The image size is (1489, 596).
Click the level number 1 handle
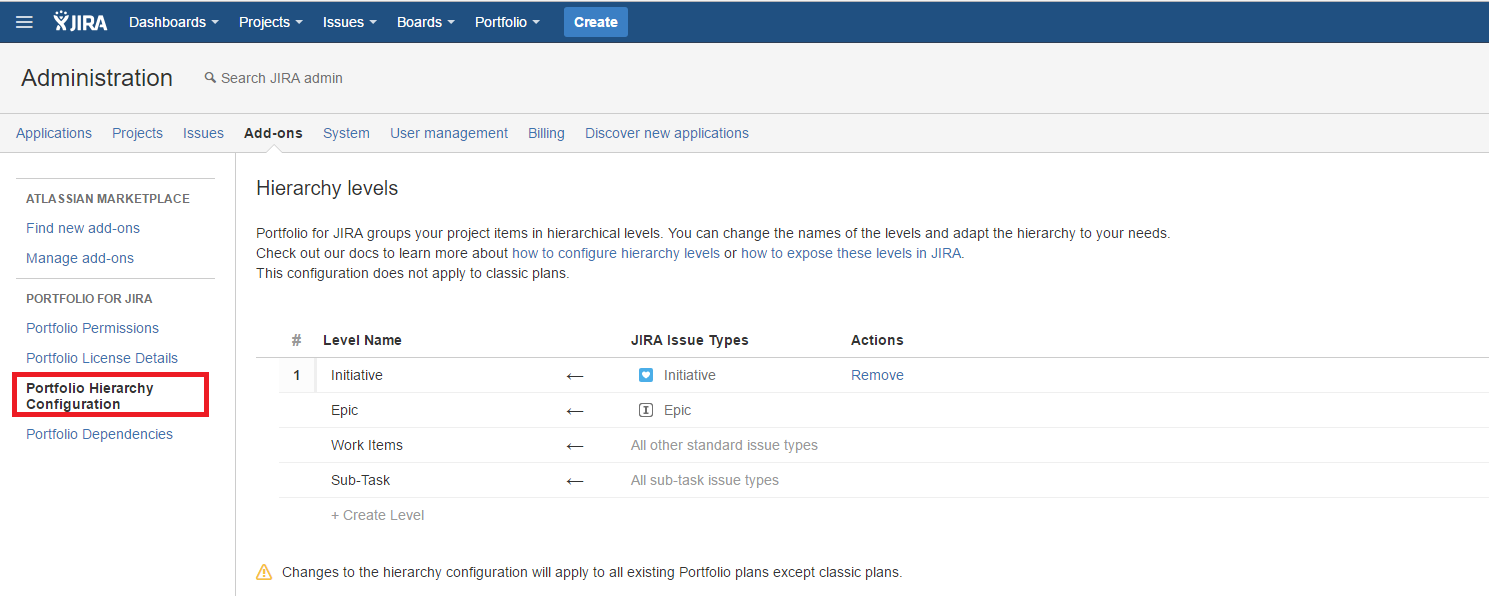297,375
